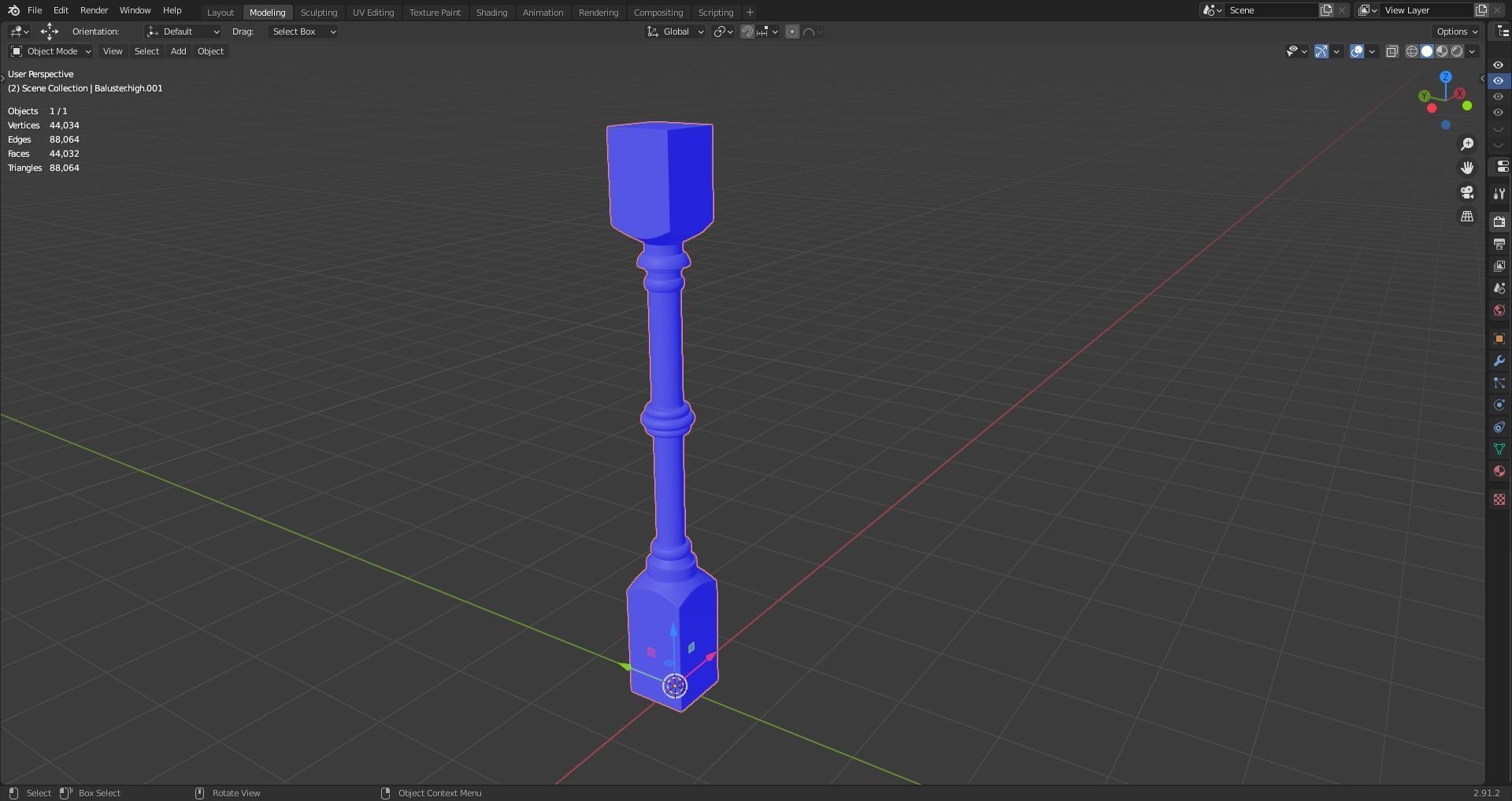Click the Blender logo icon
This screenshot has height=801, width=1512.
pos(13,11)
